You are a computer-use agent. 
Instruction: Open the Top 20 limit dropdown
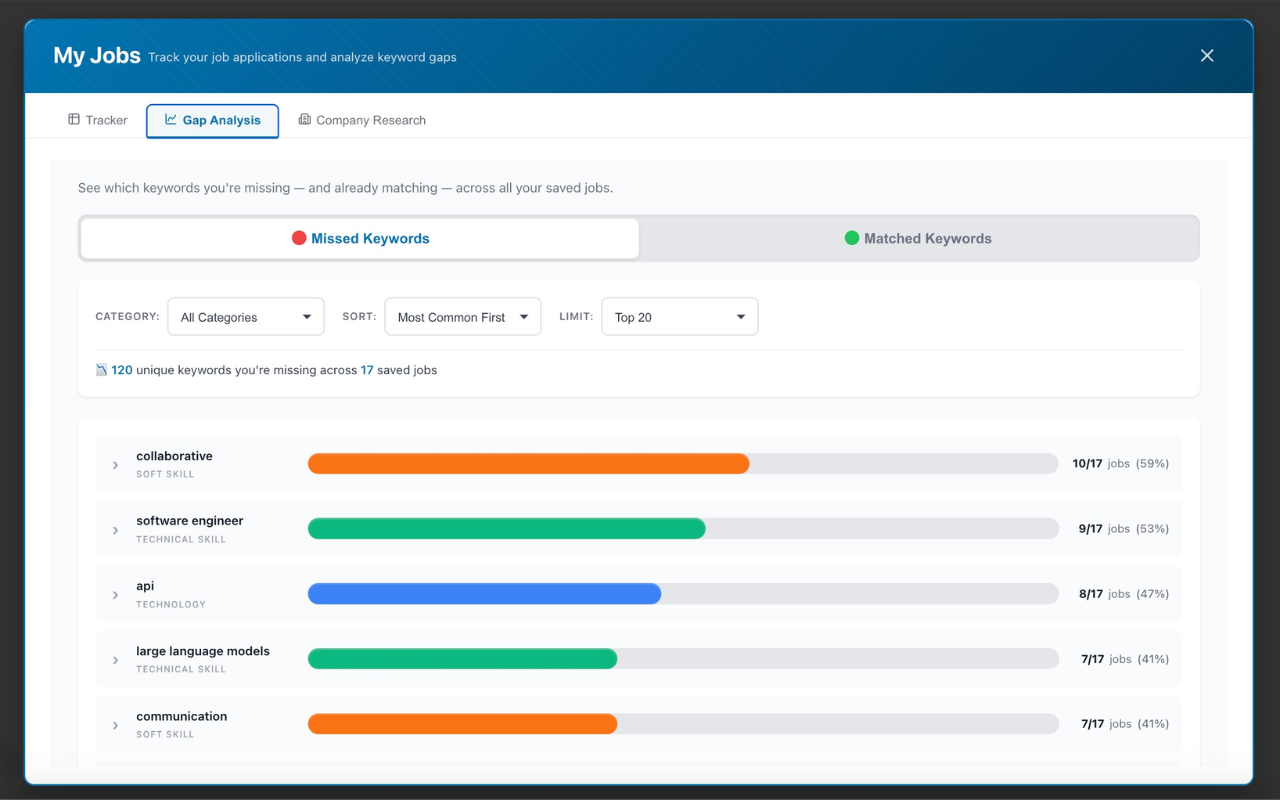pos(680,317)
